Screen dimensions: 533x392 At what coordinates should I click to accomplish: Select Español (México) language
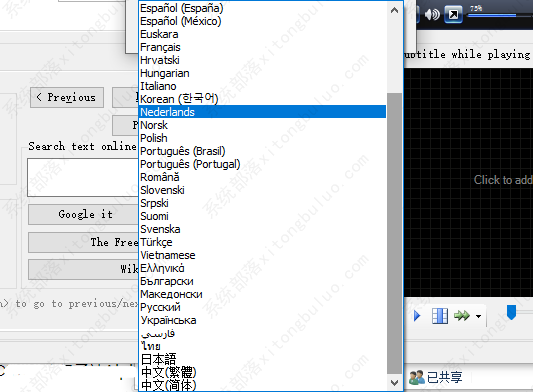(262, 21)
